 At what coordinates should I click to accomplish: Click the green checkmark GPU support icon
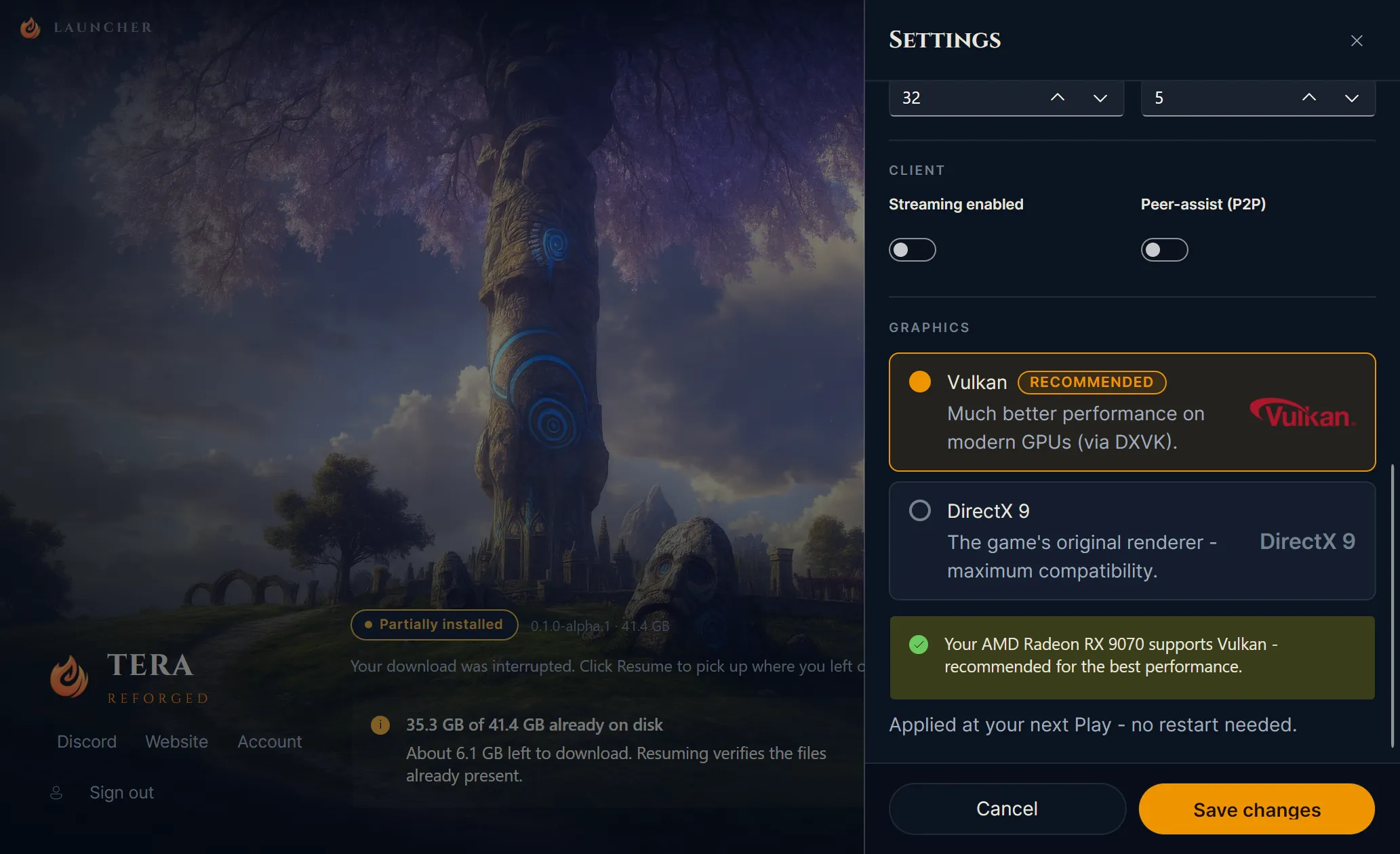pyautogui.click(x=919, y=645)
